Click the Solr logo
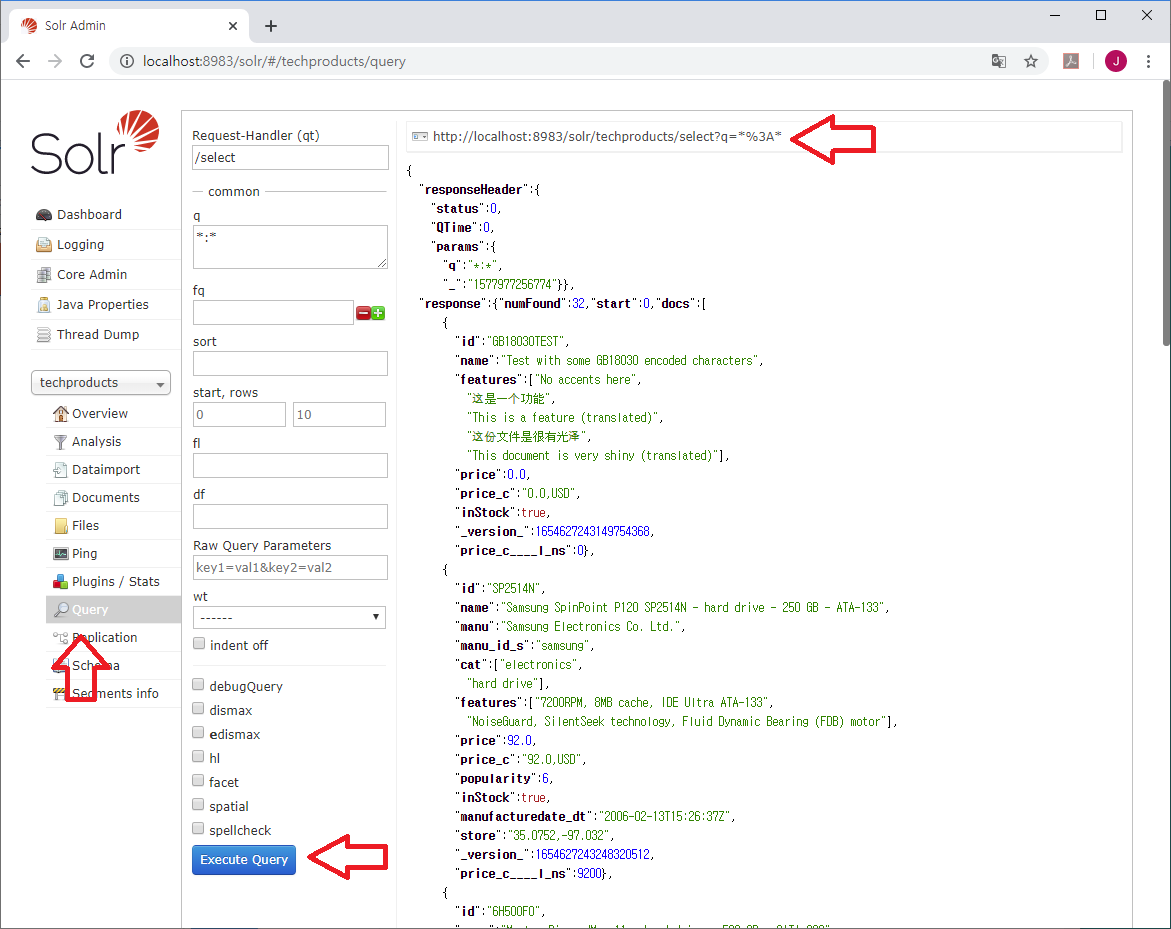 [95, 143]
